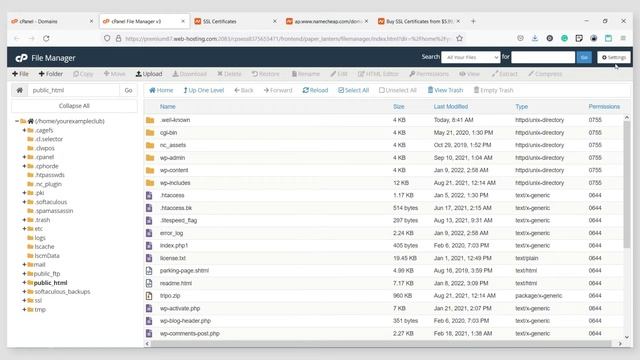Click the .htaccess file icon
Image resolution: width=640 pixels, height=360 pixels.
[149, 196]
